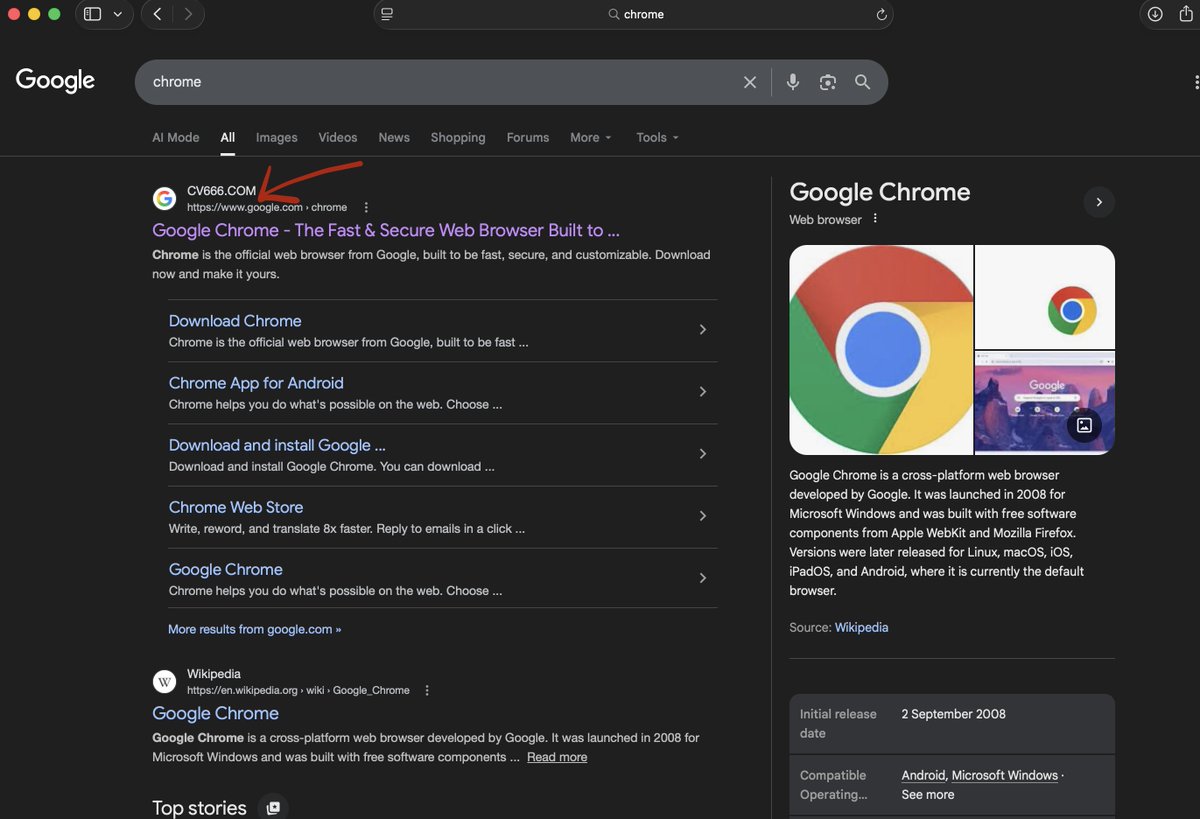1200x819 pixels.
Task: Click See more under compatible operating systems
Action: 928,795
